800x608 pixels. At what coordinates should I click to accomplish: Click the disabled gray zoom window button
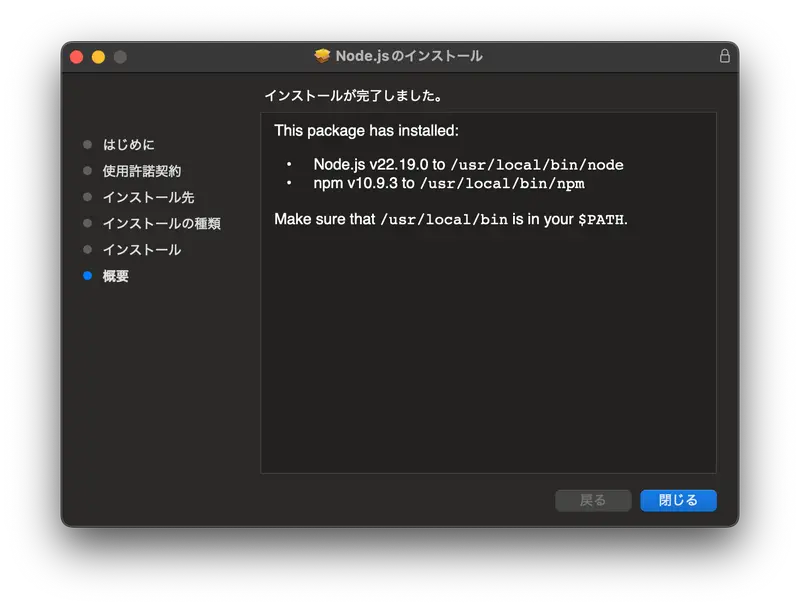(120, 57)
